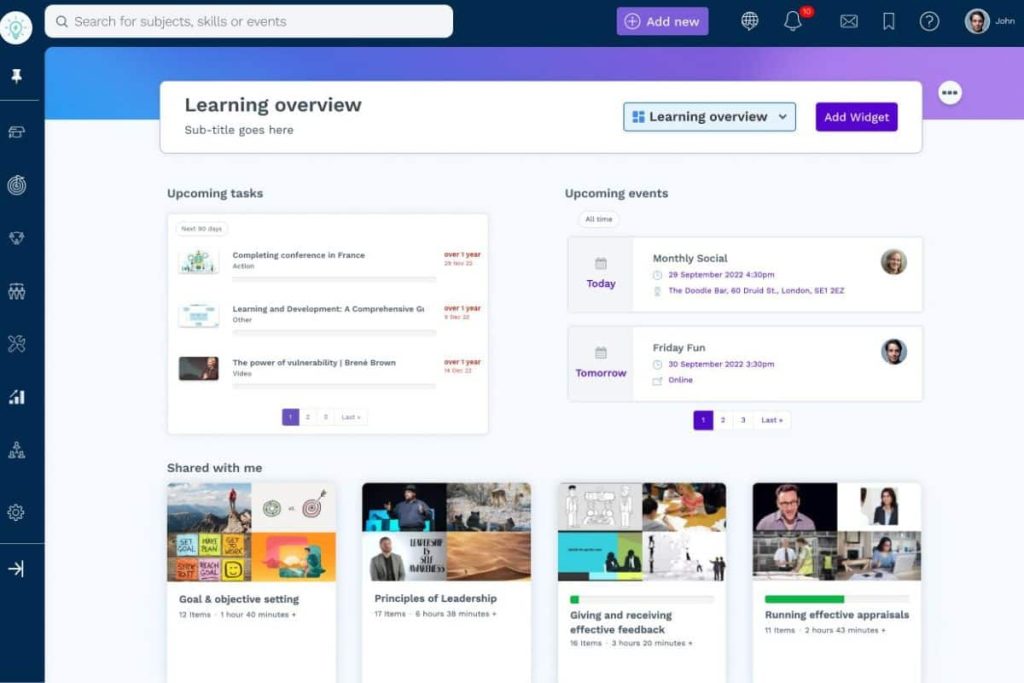Go to events page 2
Screen dimensions: 1024x683
coord(723,420)
